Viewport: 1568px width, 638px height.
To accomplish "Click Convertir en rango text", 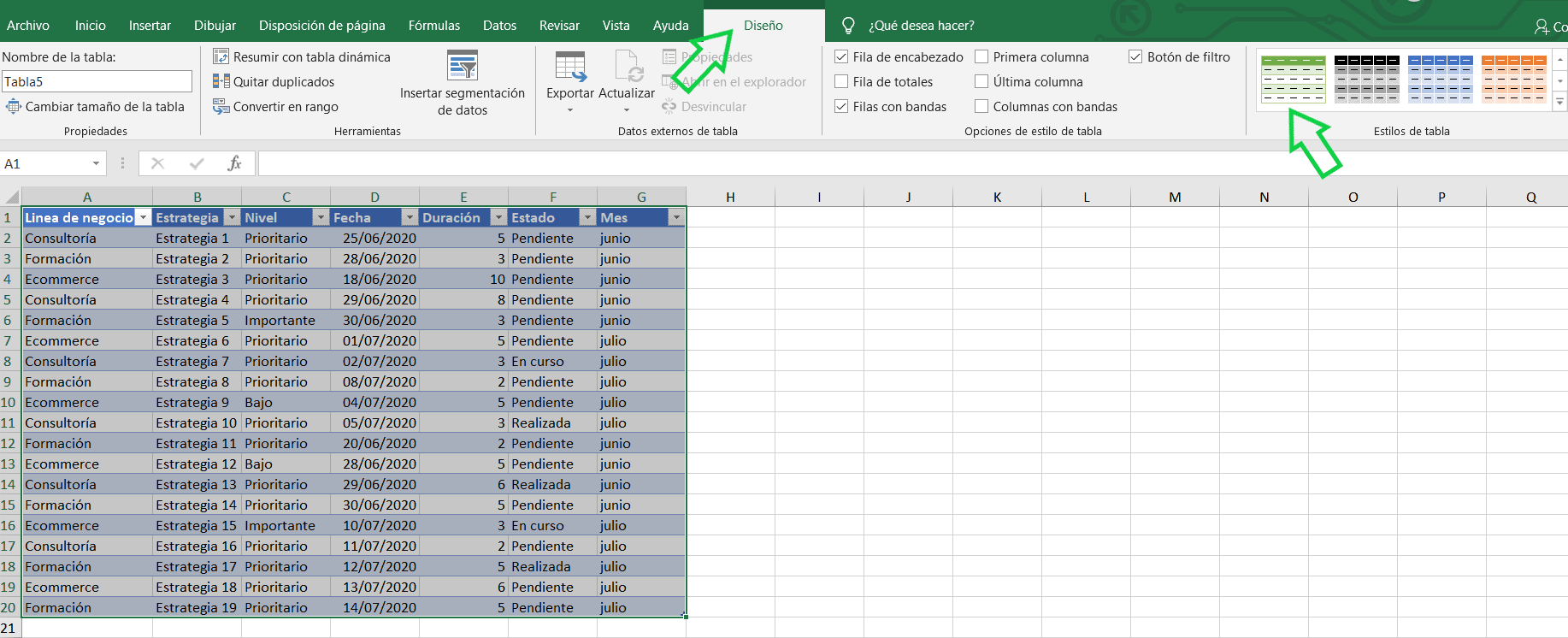I will (x=286, y=106).
